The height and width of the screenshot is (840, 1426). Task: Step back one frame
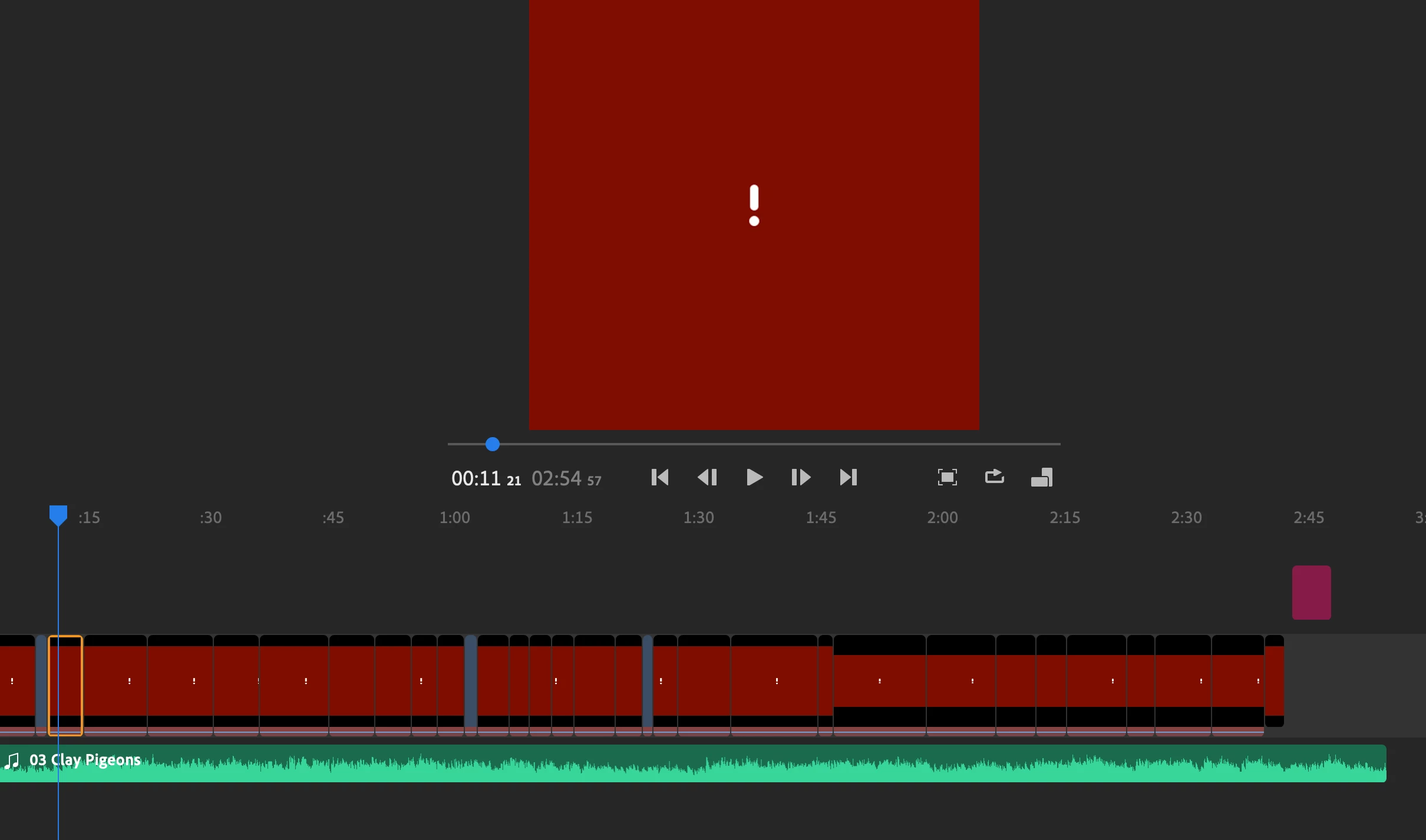(707, 477)
